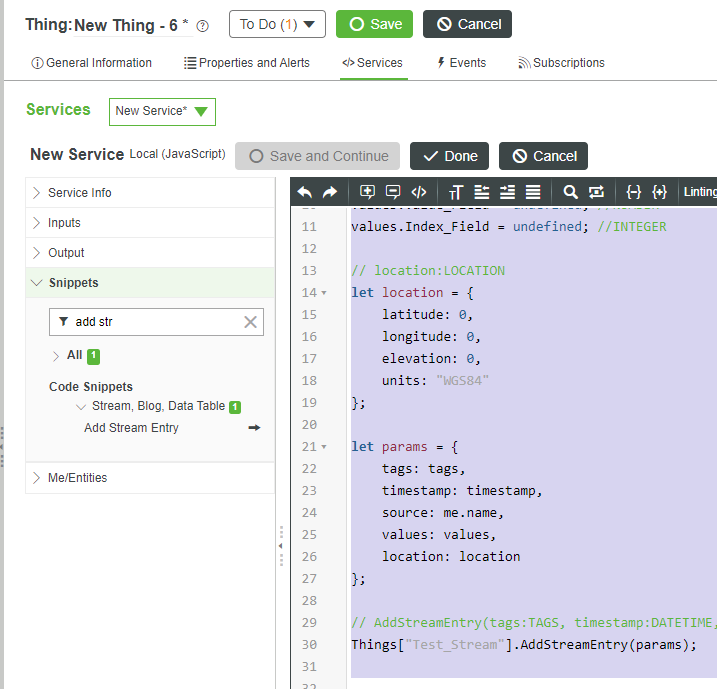Click the add comment icon
The width and height of the screenshot is (717, 689).
click(x=367, y=192)
